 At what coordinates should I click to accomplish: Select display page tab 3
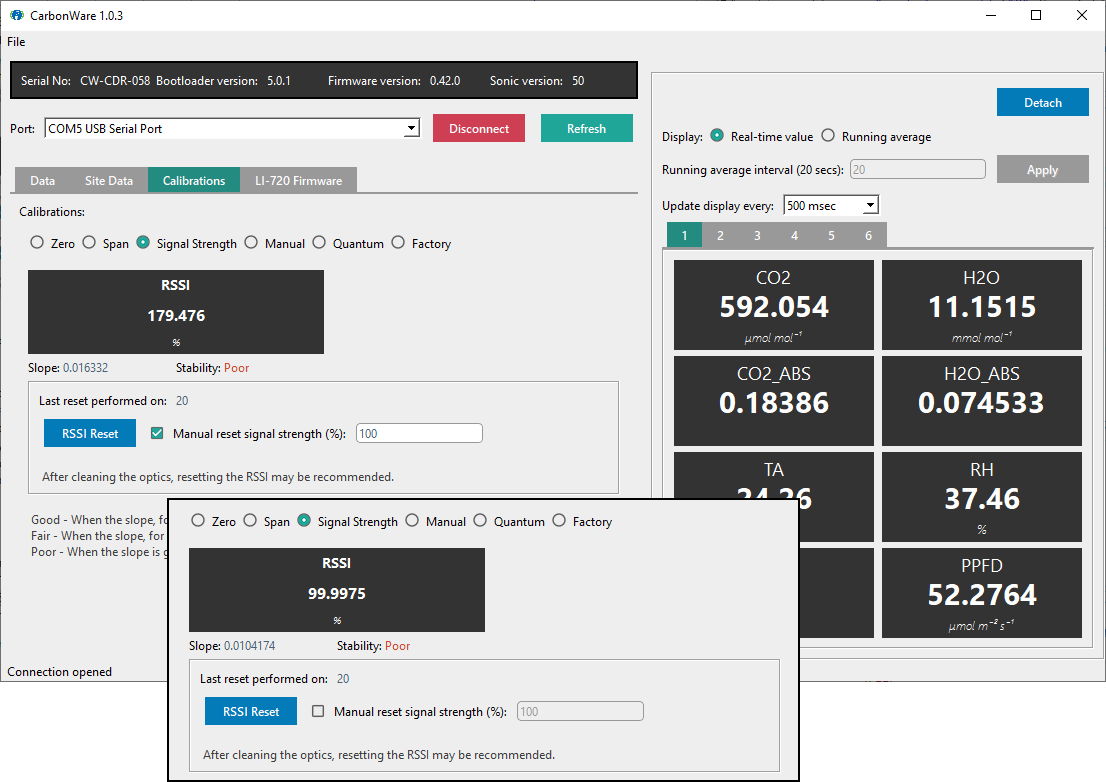coord(757,236)
